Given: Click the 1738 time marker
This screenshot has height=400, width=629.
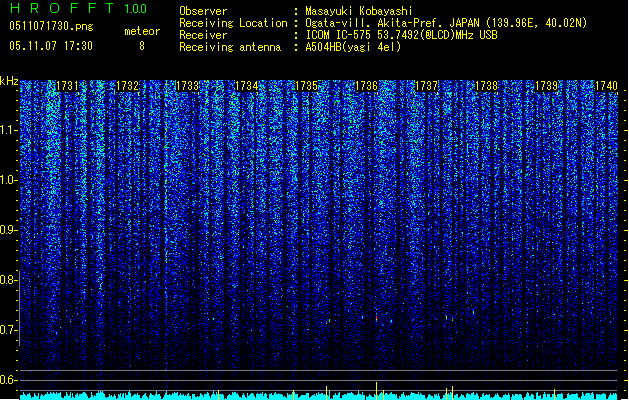Looking at the screenshot, I should coord(487,86).
